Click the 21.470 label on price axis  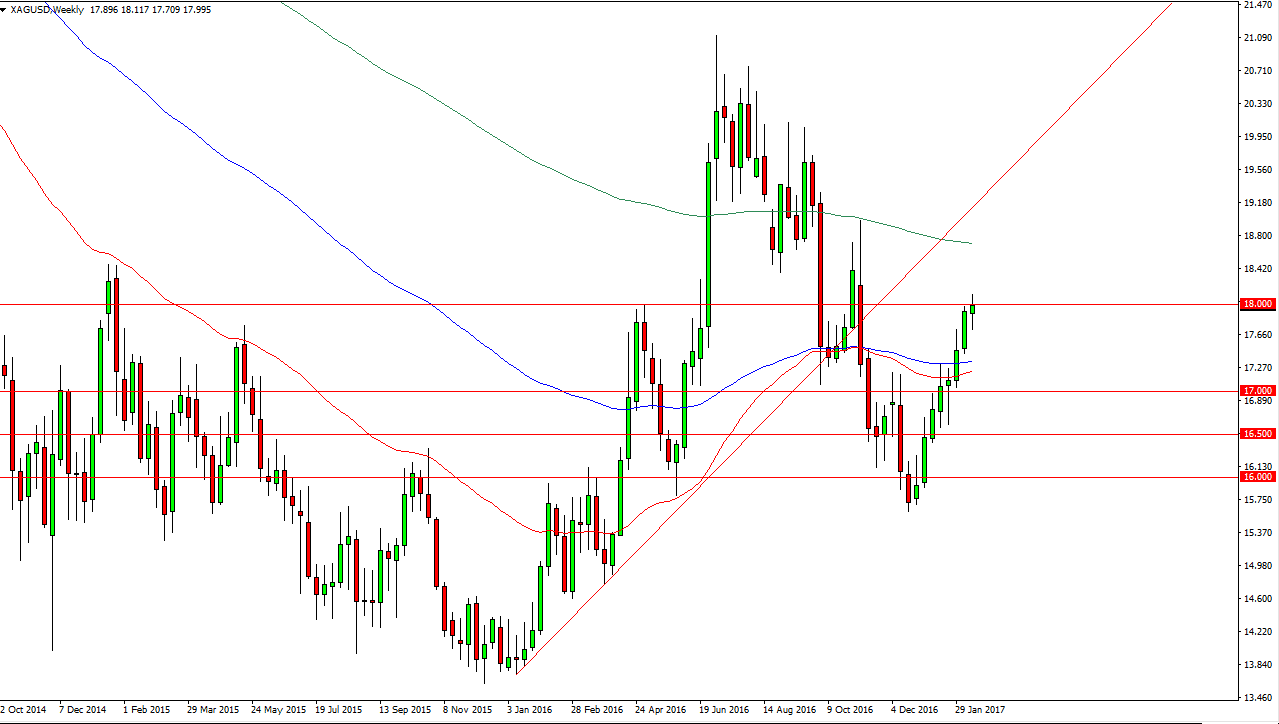1256,5
